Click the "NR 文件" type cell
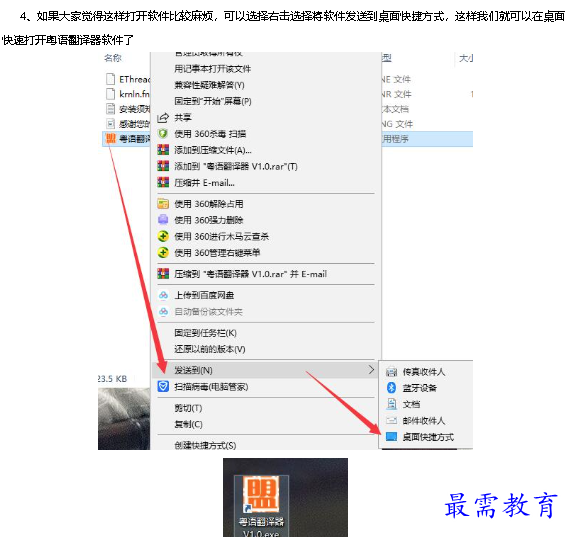This screenshot has width=566, height=537. pyautogui.click(x=397, y=94)
